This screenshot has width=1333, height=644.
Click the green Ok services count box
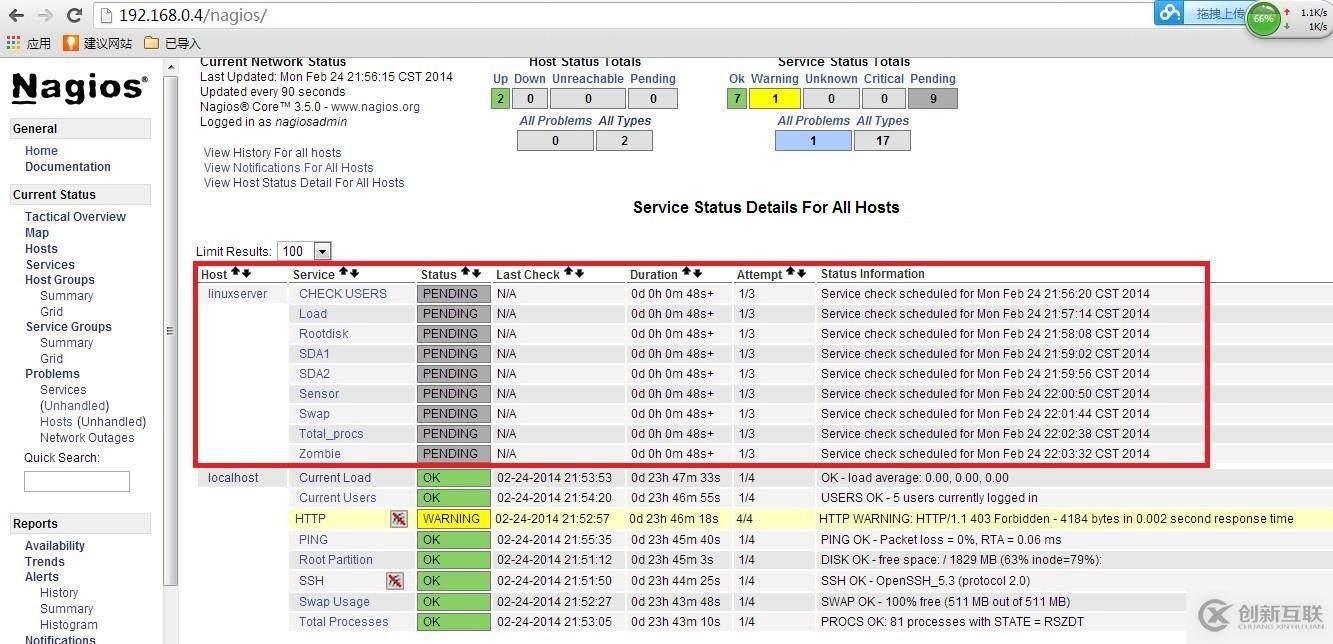click(x=737, y=99)
